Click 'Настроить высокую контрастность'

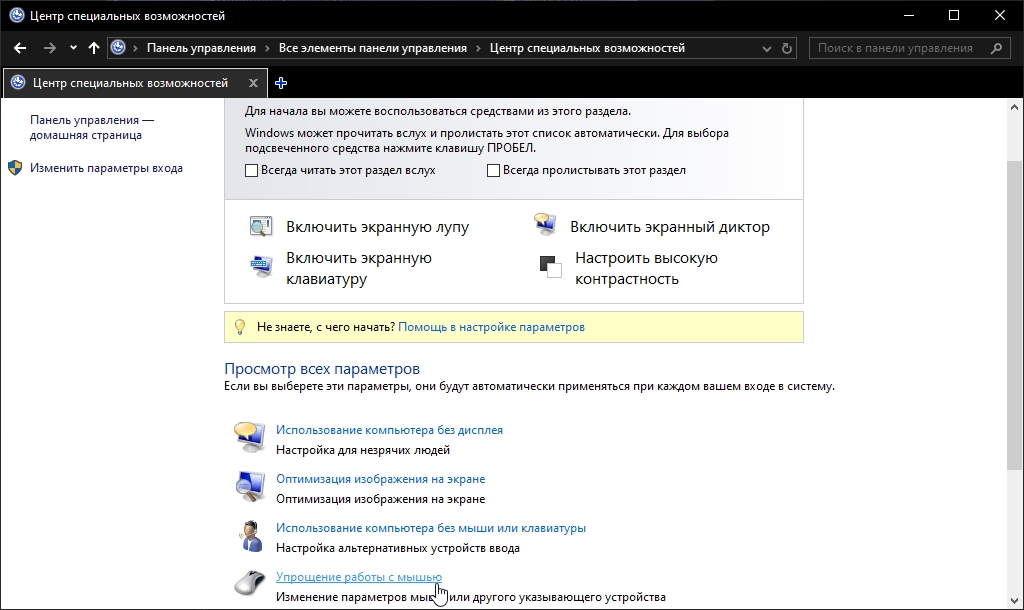pyautogui.click(x=647, y=268)
